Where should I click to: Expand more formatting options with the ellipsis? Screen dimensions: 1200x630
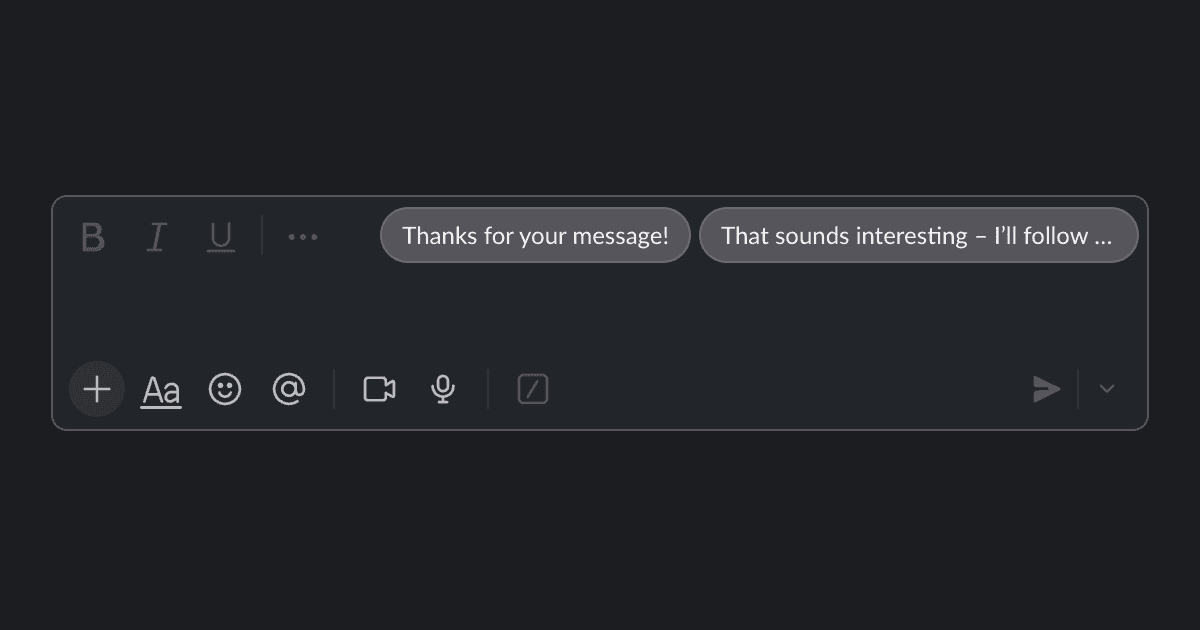pos(303,236)
